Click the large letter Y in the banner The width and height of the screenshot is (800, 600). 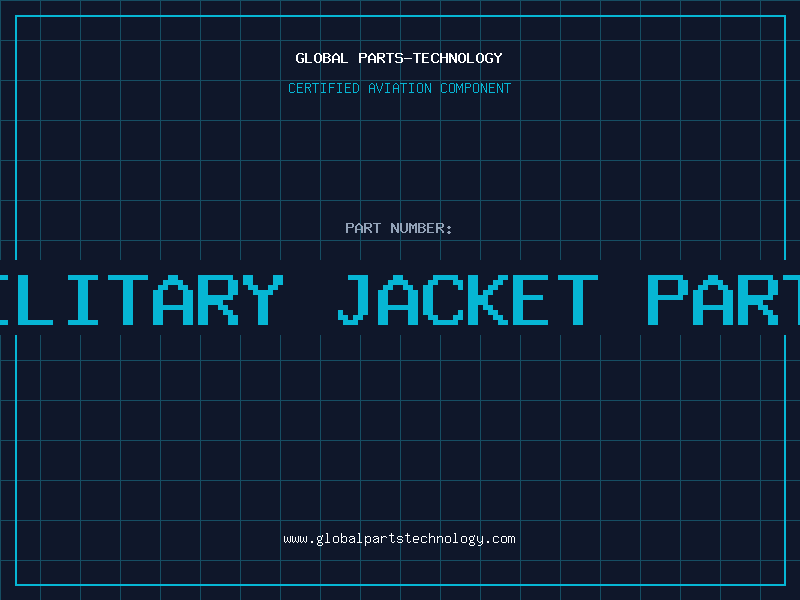263,299
